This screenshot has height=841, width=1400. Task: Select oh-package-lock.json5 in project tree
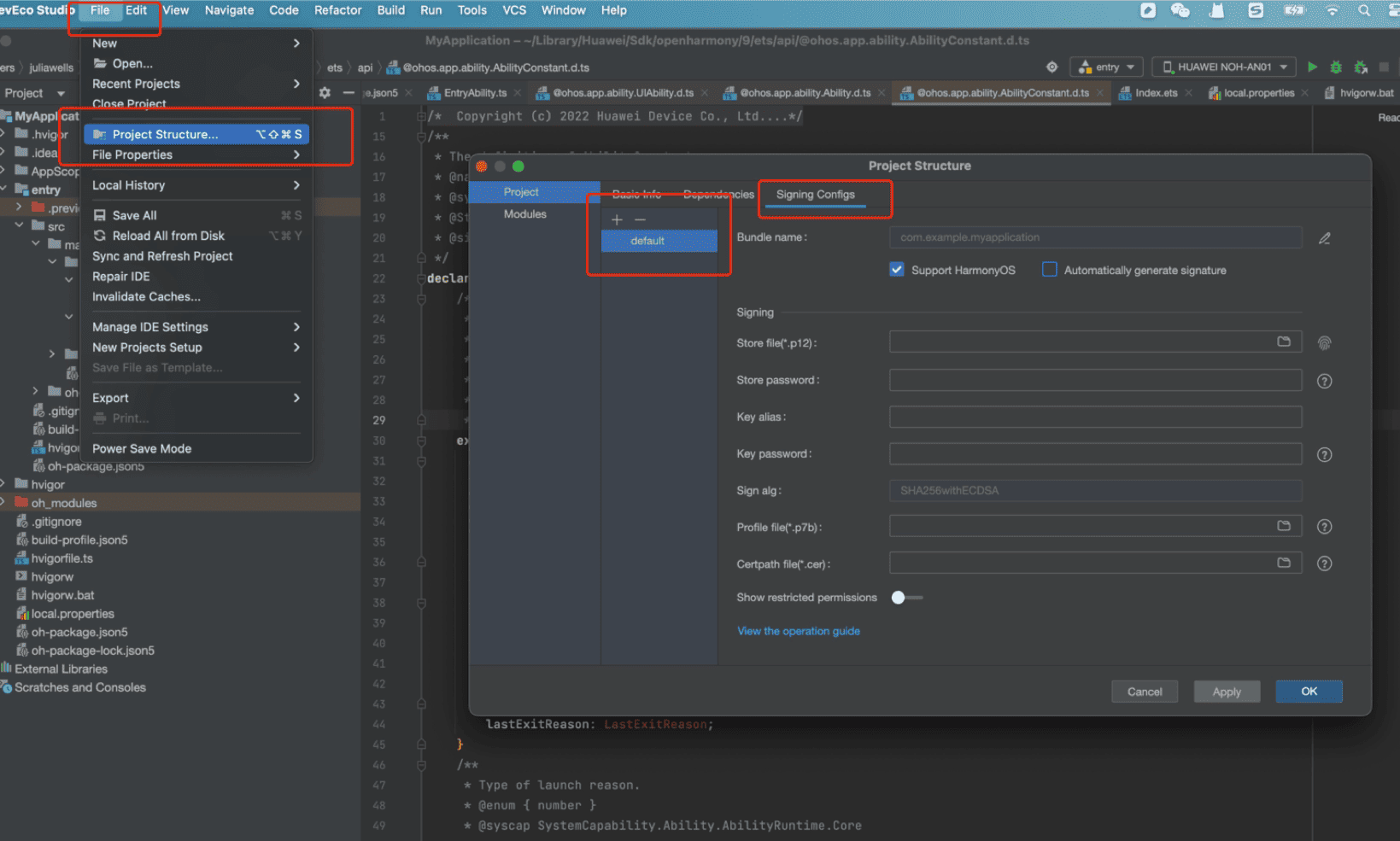tap(93, 651)
